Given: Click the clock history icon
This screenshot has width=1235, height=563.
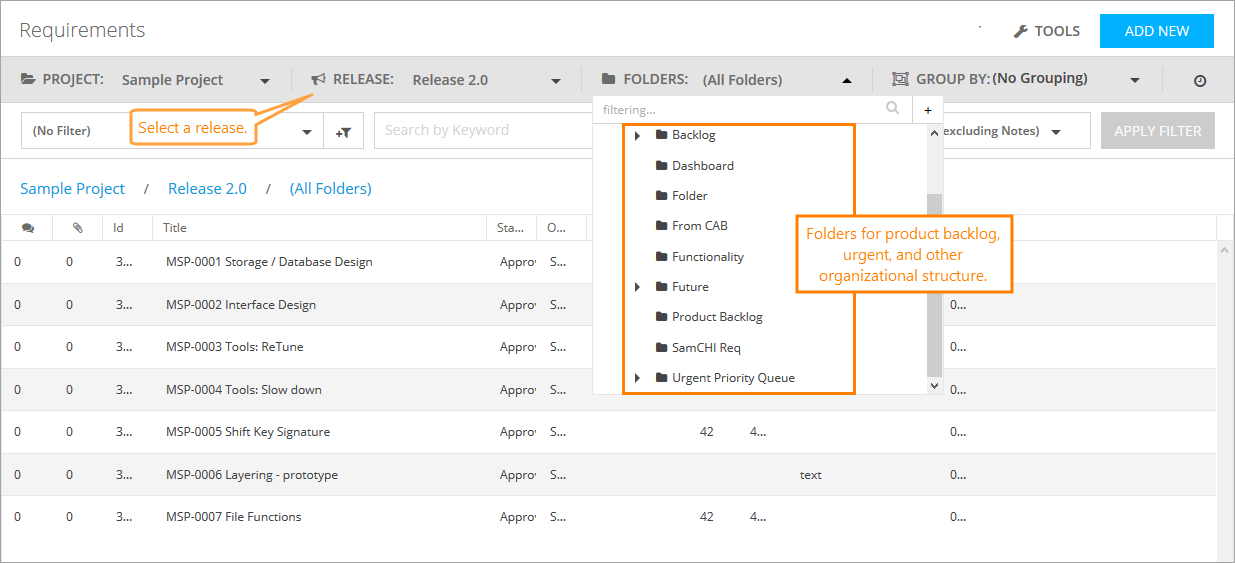Looking at the screenshot, I should 1199,81.
